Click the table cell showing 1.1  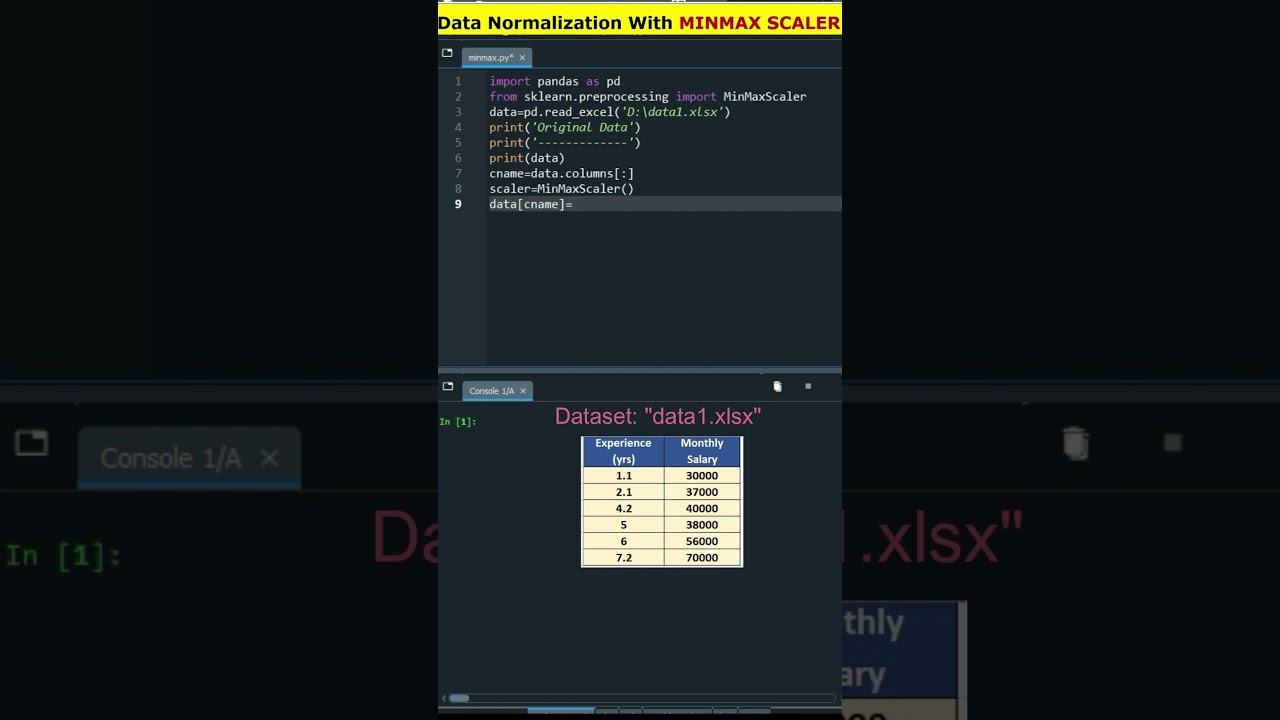(x=623, y=476)
